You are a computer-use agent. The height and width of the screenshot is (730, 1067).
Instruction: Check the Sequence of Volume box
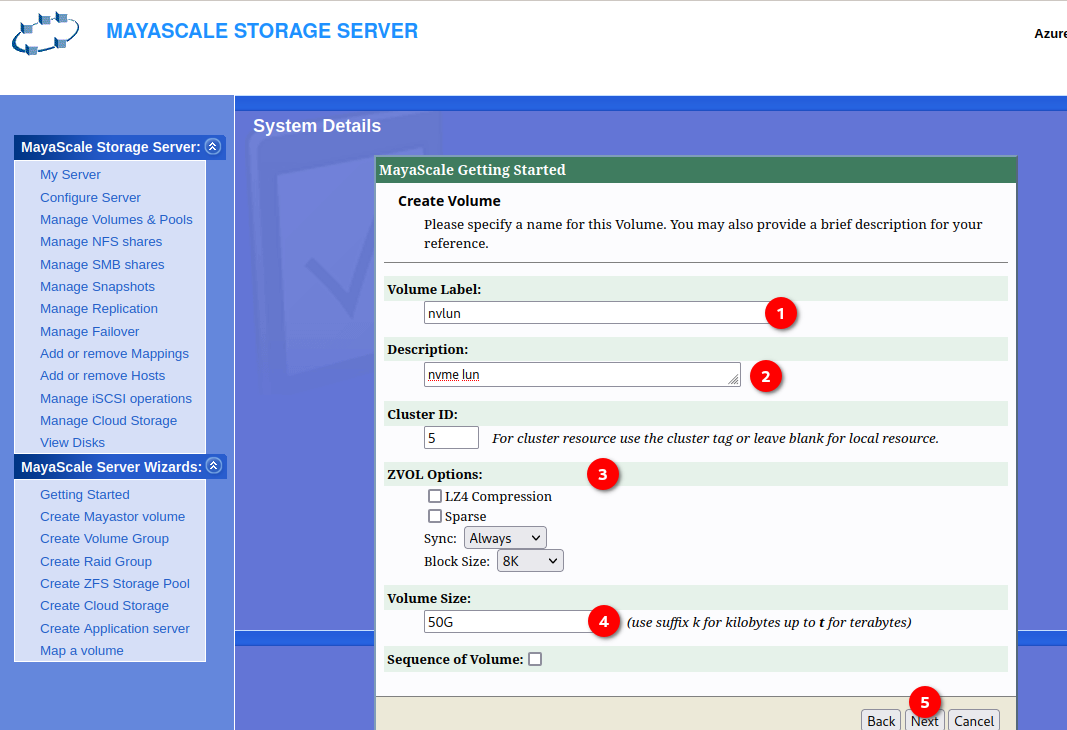point(535,659)
